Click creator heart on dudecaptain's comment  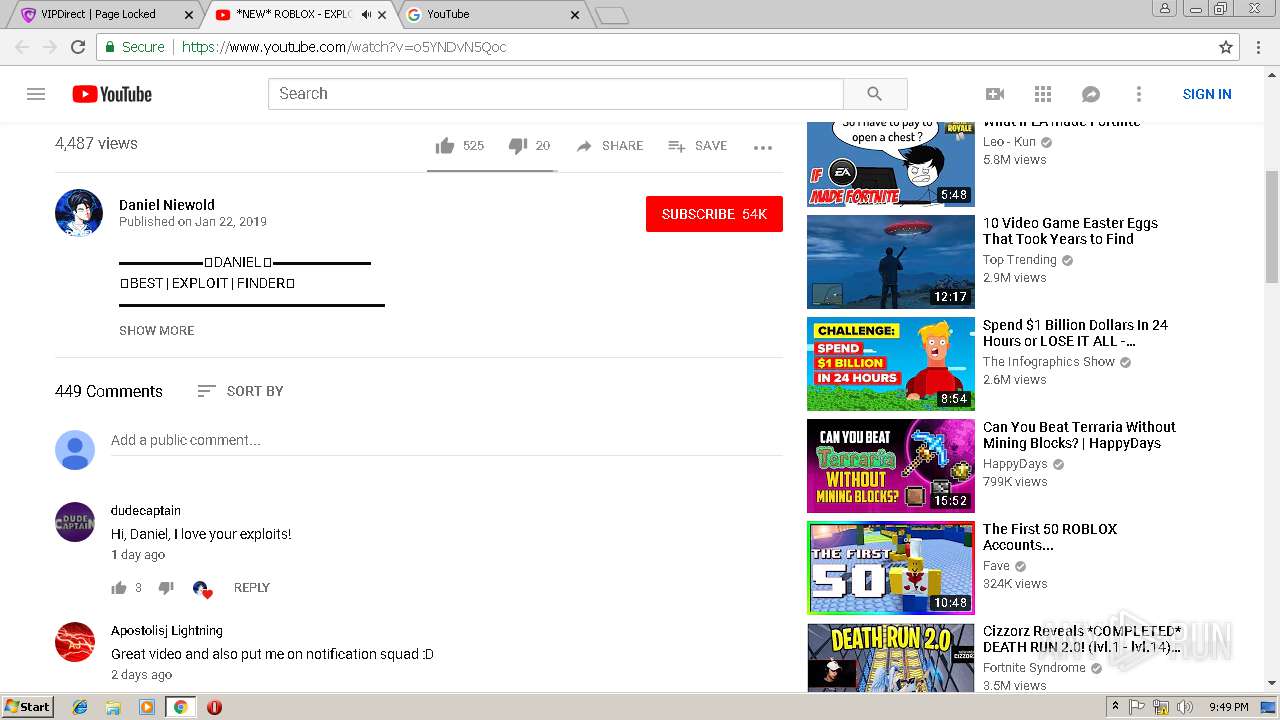[202, 589]
